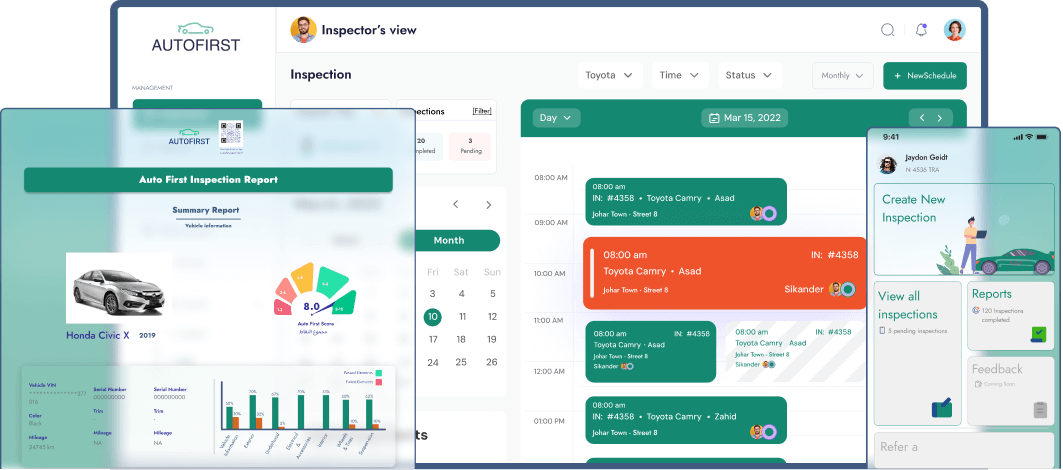
Task: Click the Summary Report heading
Action: click(x=206, y=210)
